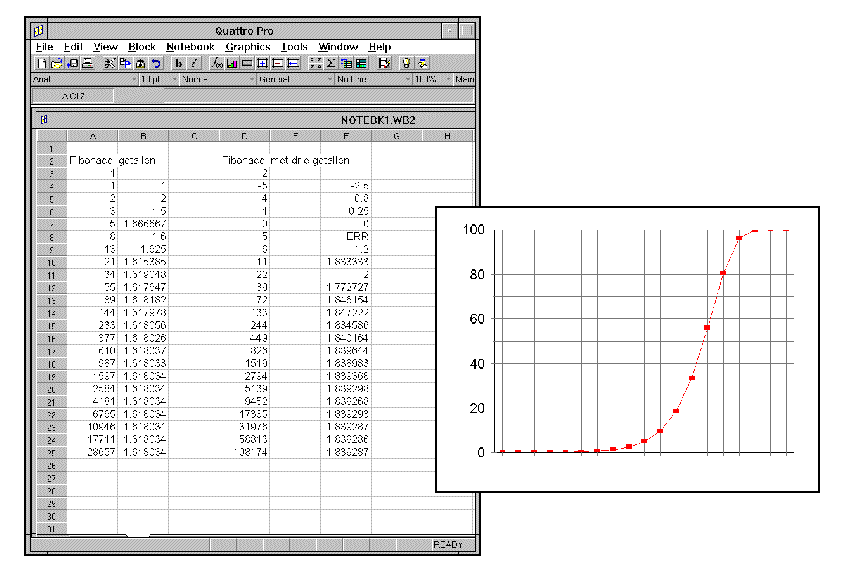Click the Undo arrow toolbar icon

click(156, 63)
